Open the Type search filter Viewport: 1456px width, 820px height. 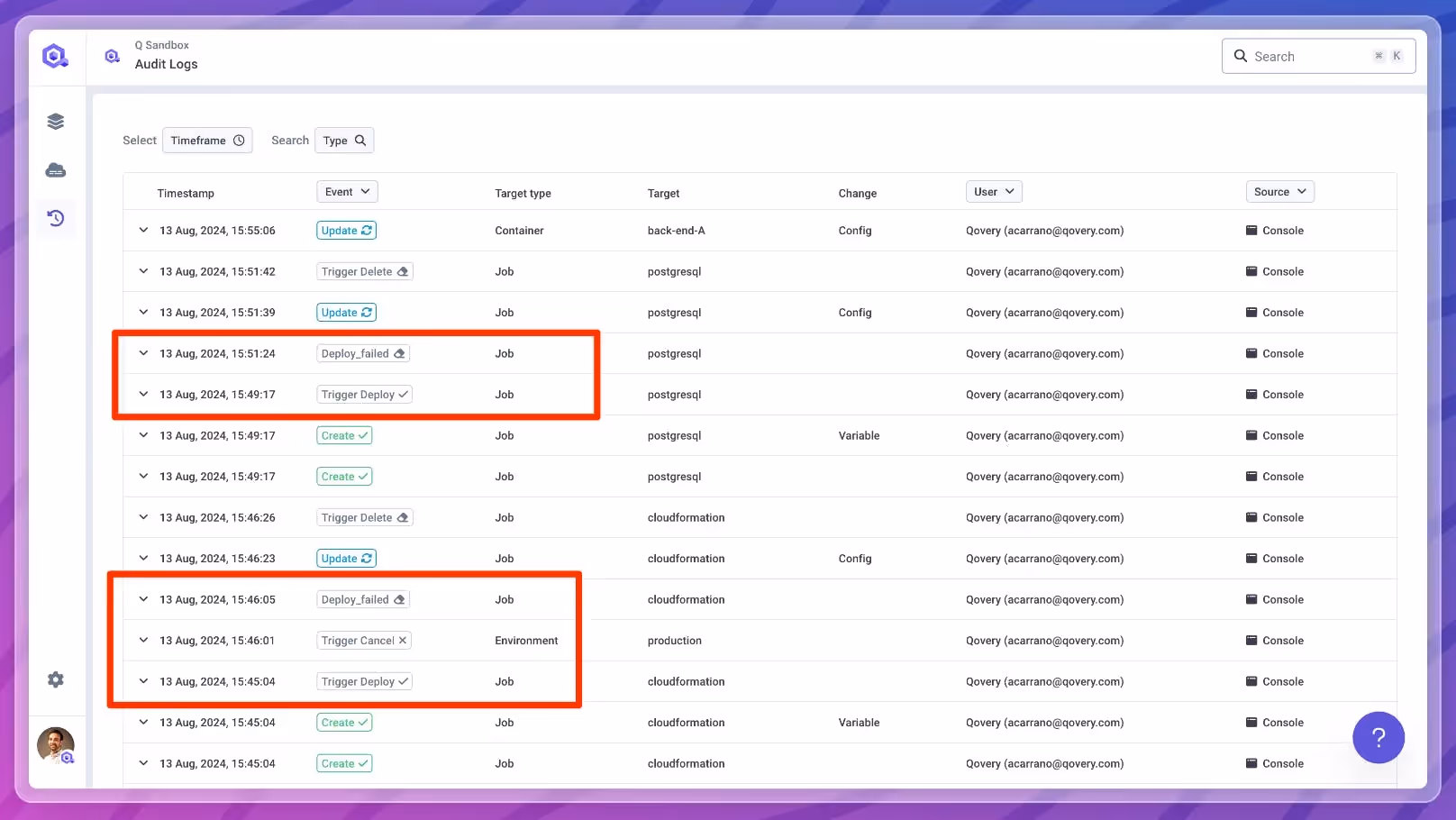click(x=344, y=140)
